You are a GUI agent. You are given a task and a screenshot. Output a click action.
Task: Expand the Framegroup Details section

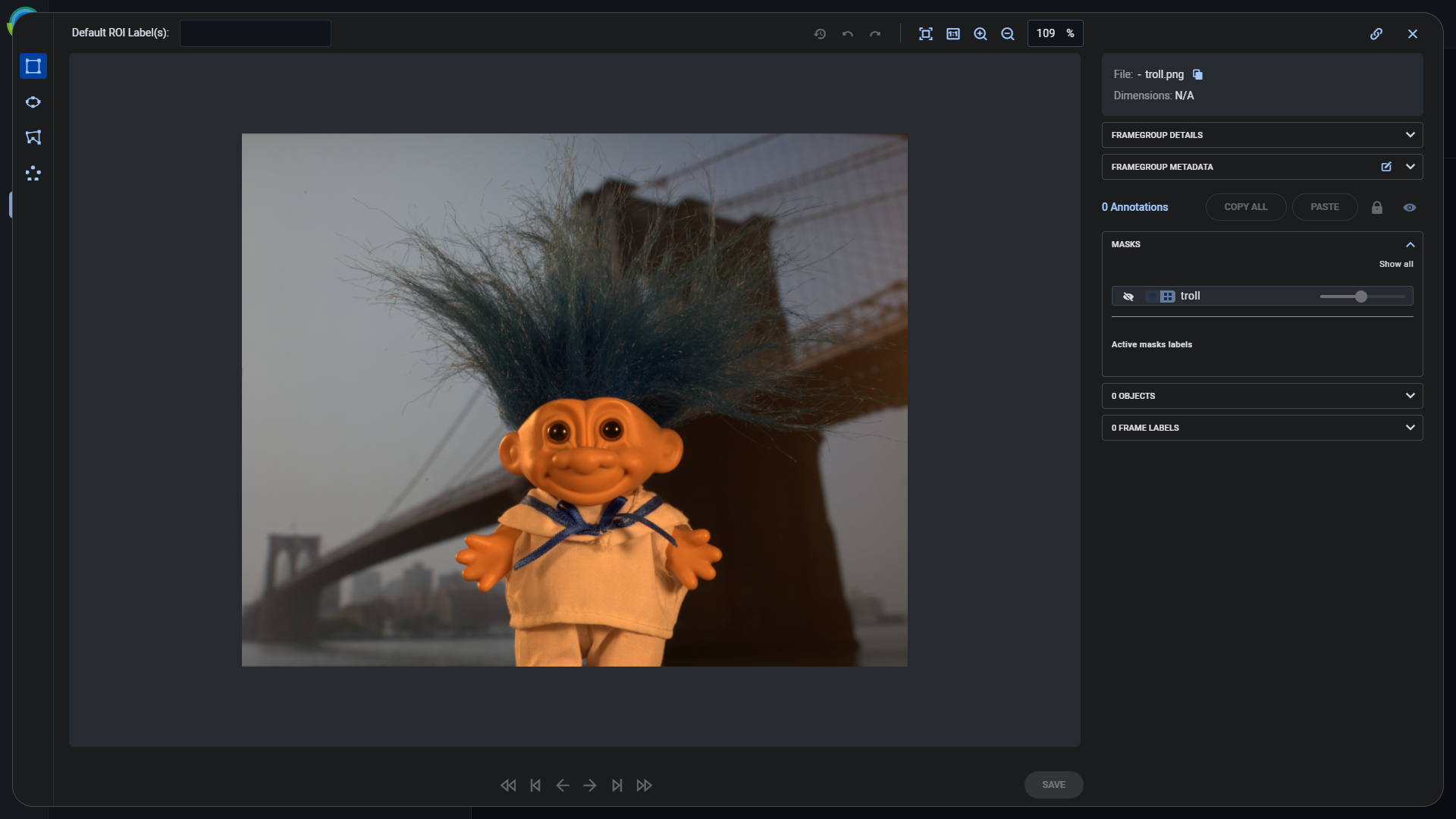1410,135
